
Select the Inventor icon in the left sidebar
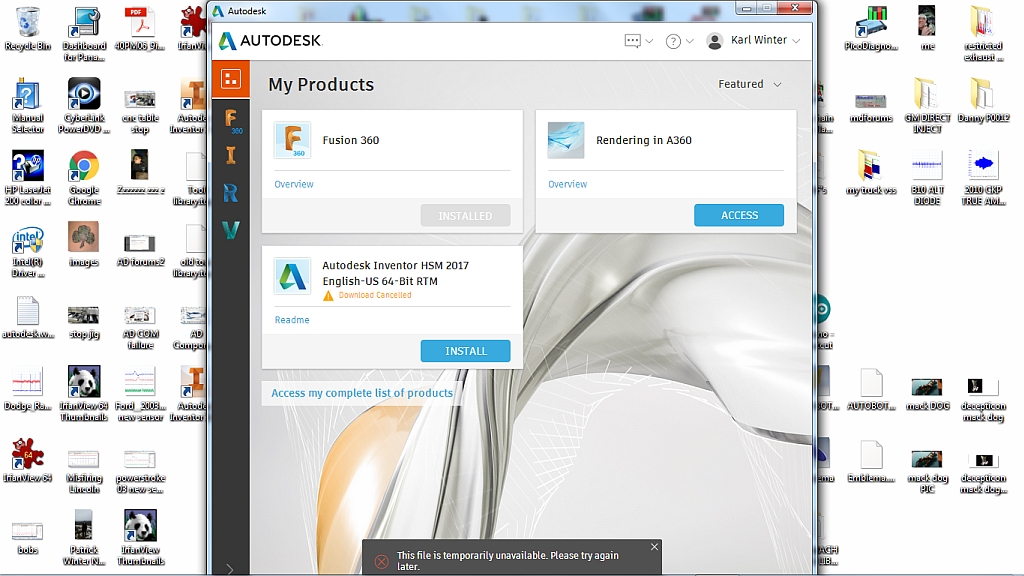coord(231,156)
